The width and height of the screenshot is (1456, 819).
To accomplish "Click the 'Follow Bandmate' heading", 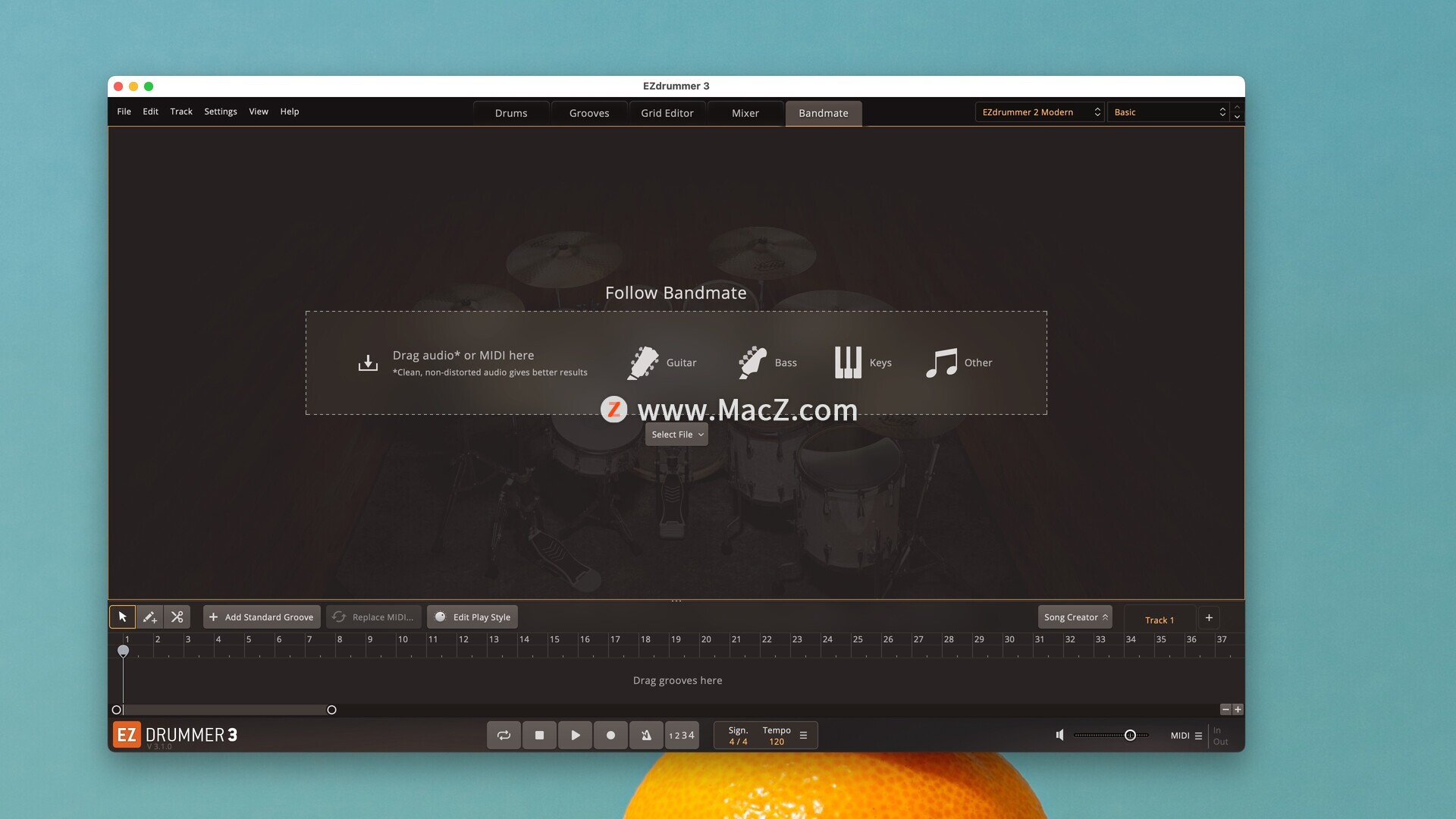I will [676, 293].
